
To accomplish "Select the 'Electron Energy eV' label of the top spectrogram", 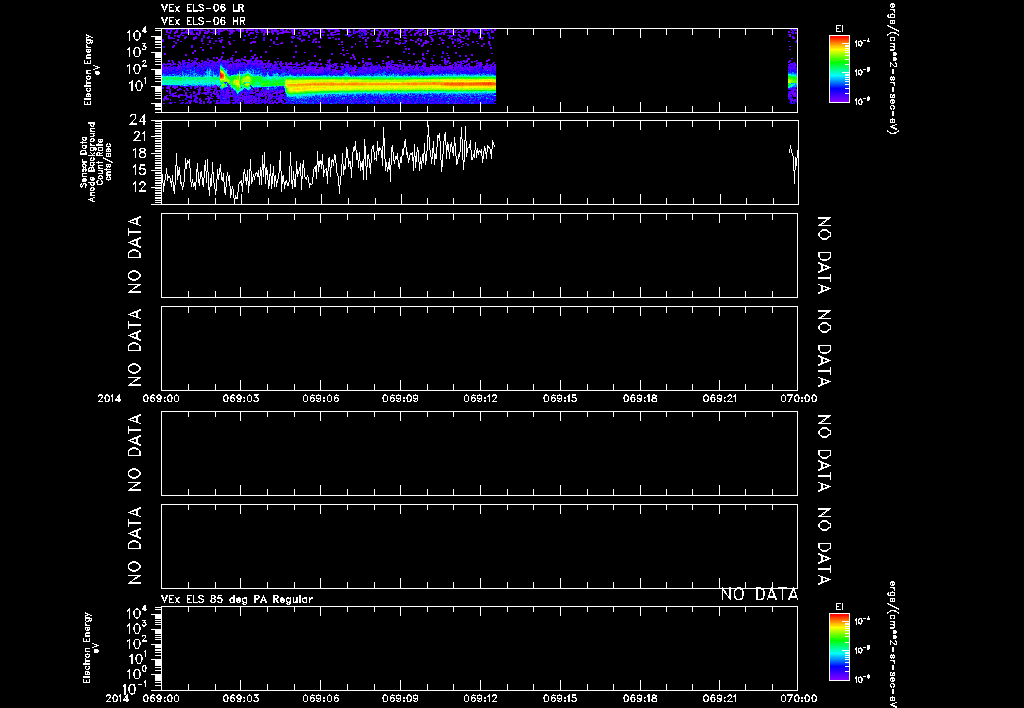I will pos(91,70).
